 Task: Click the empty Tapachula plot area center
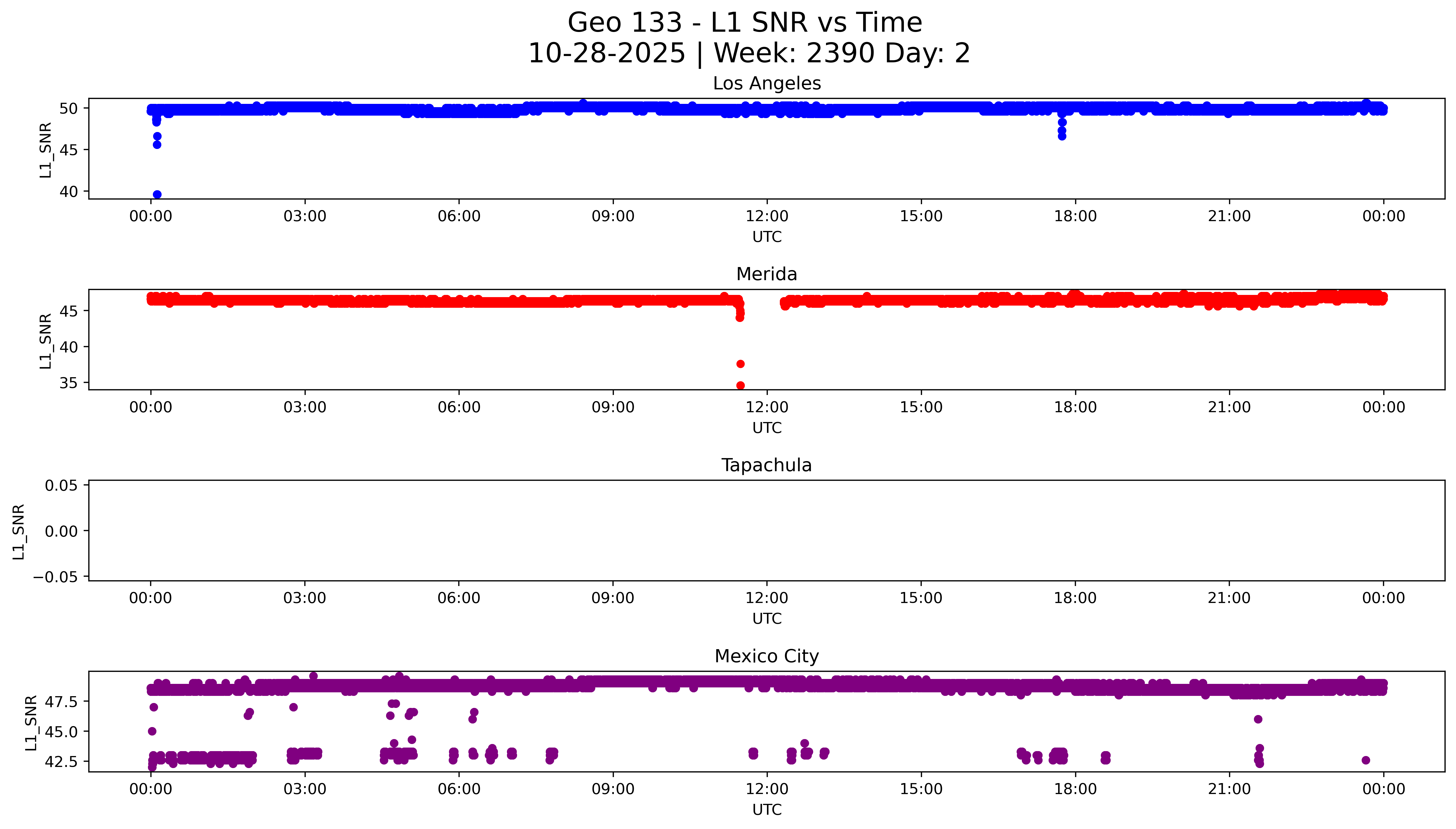tap(766, 531)
